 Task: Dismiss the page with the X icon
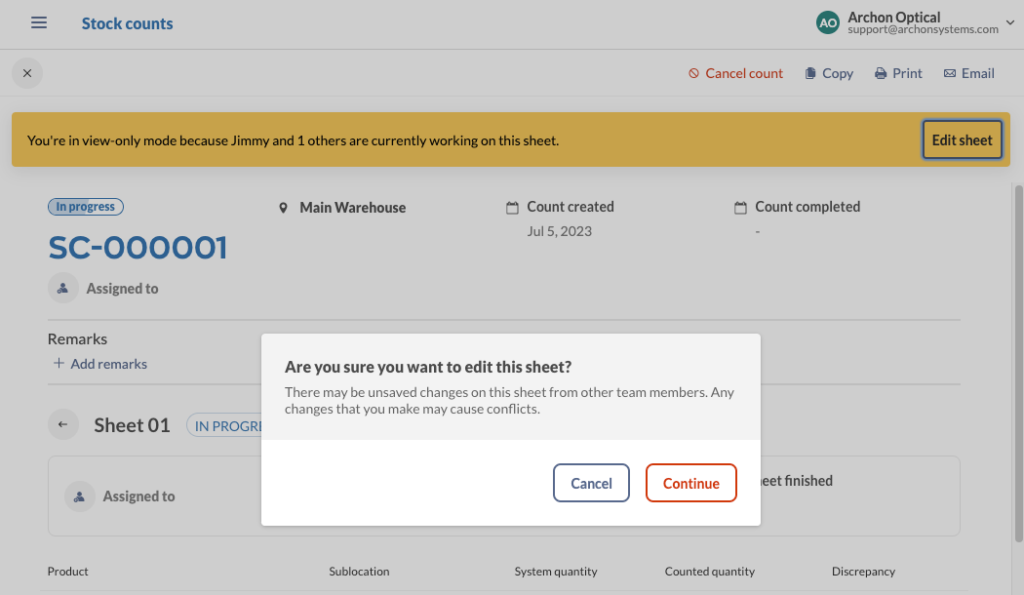(x=27, y=72)
